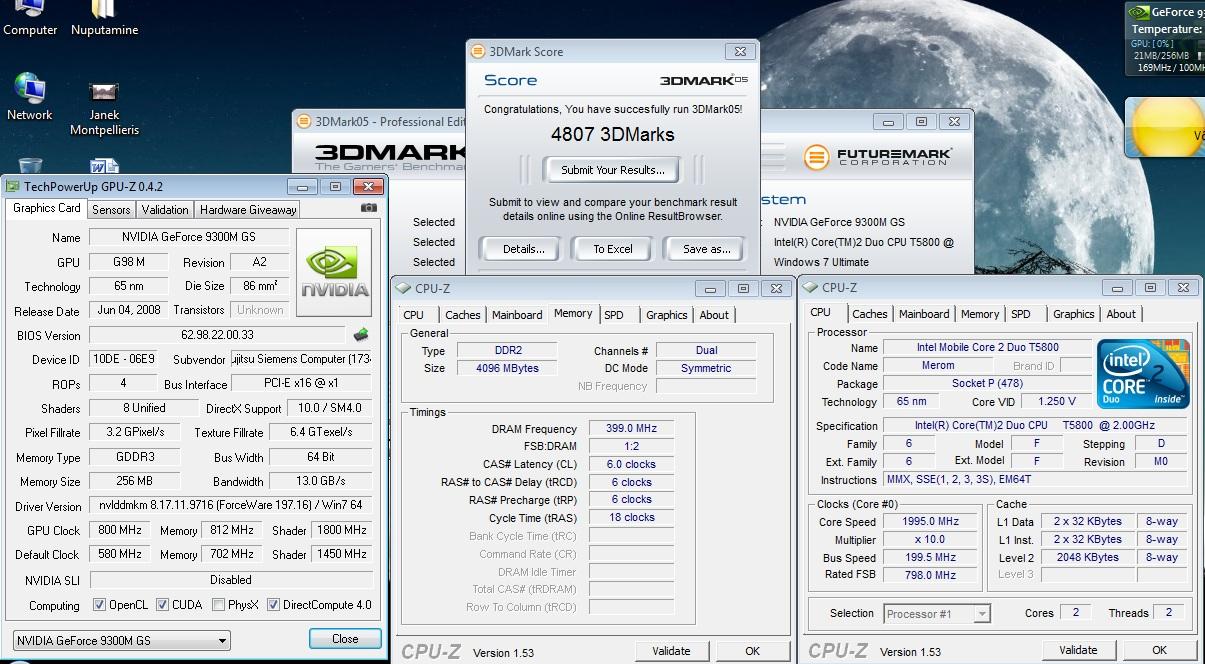Click the BIOS Version field in GPU-Z

point(217,335)
